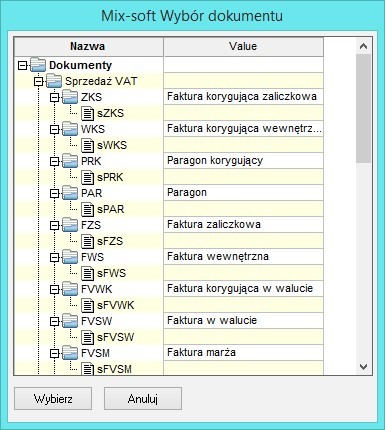The width and height of the screenshot is (385, 430).
Task: Click the FZS folder icon
Action: (70, 225)
